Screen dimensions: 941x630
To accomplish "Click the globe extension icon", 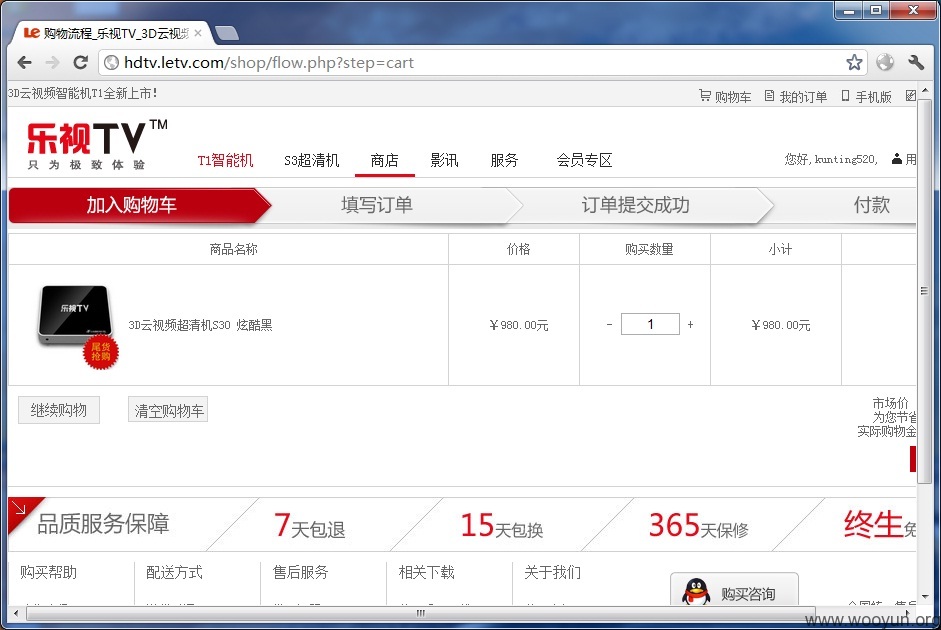I will (x=885, y=62).
